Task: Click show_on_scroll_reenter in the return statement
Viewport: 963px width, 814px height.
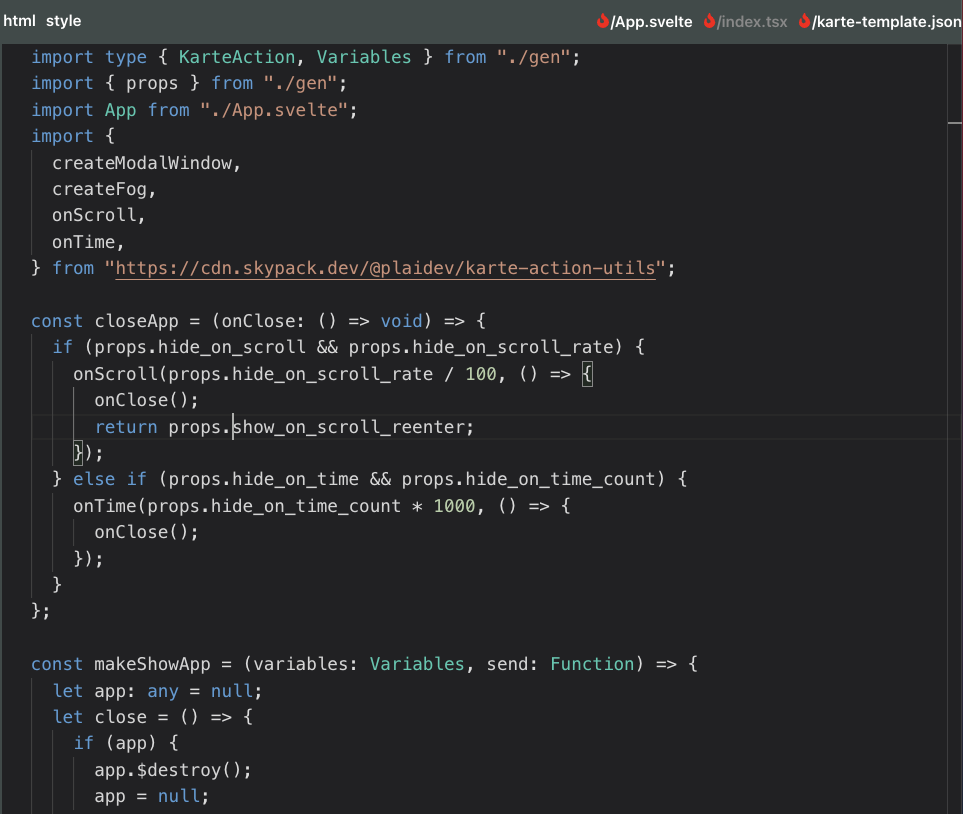Action: click(x=350, y=427)
